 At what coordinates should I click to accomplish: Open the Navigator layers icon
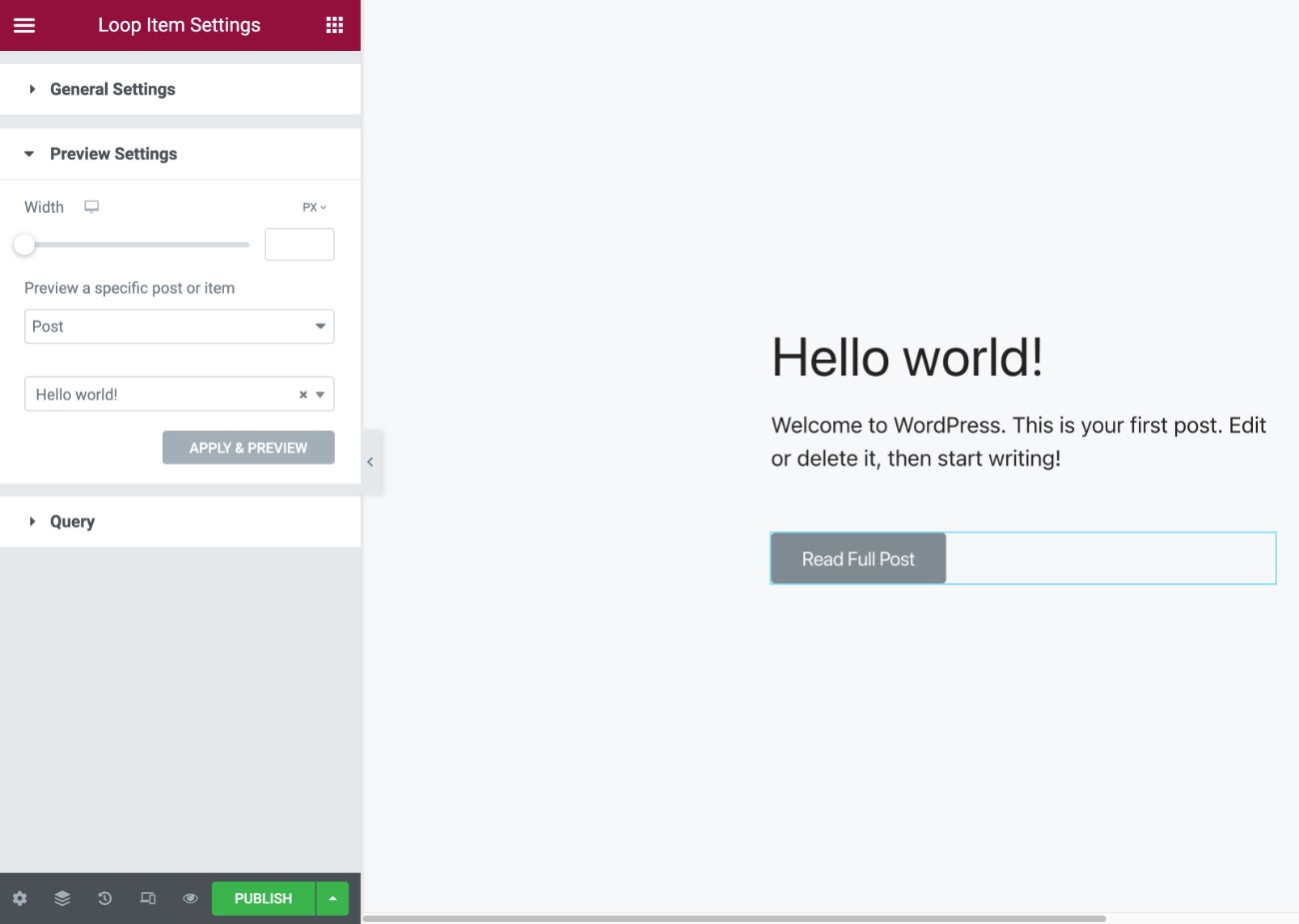[62, 898]
